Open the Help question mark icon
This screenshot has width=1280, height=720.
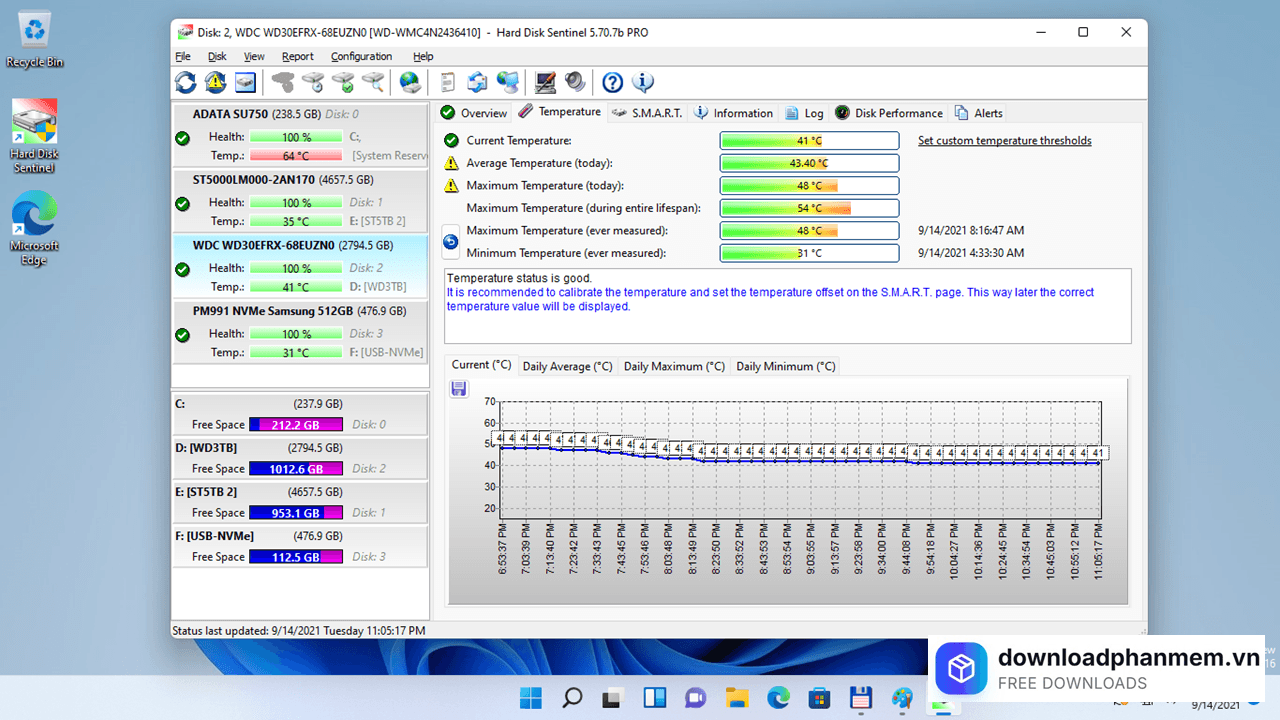612,82
